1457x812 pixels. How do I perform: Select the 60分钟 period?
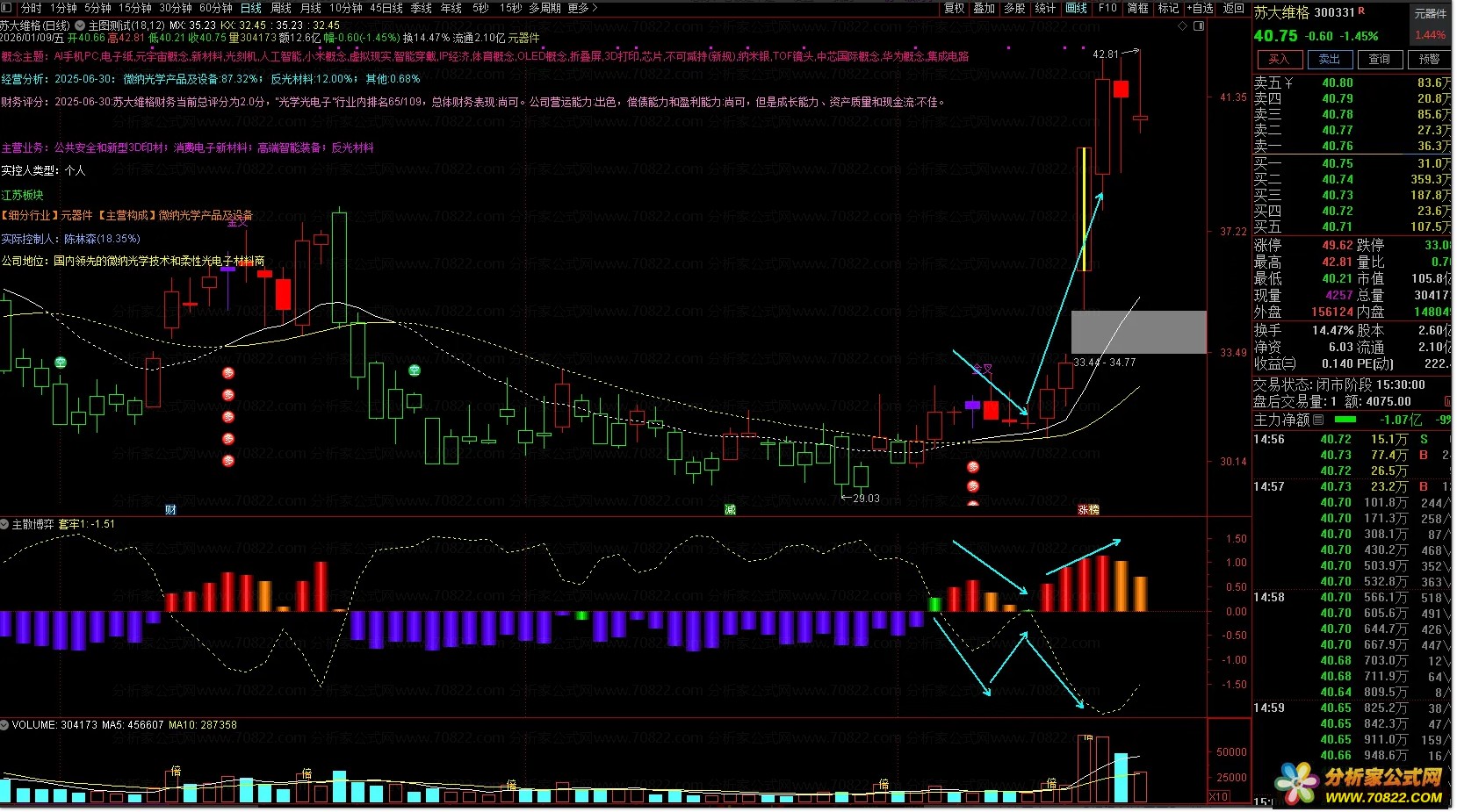click(x=216, y=8)
